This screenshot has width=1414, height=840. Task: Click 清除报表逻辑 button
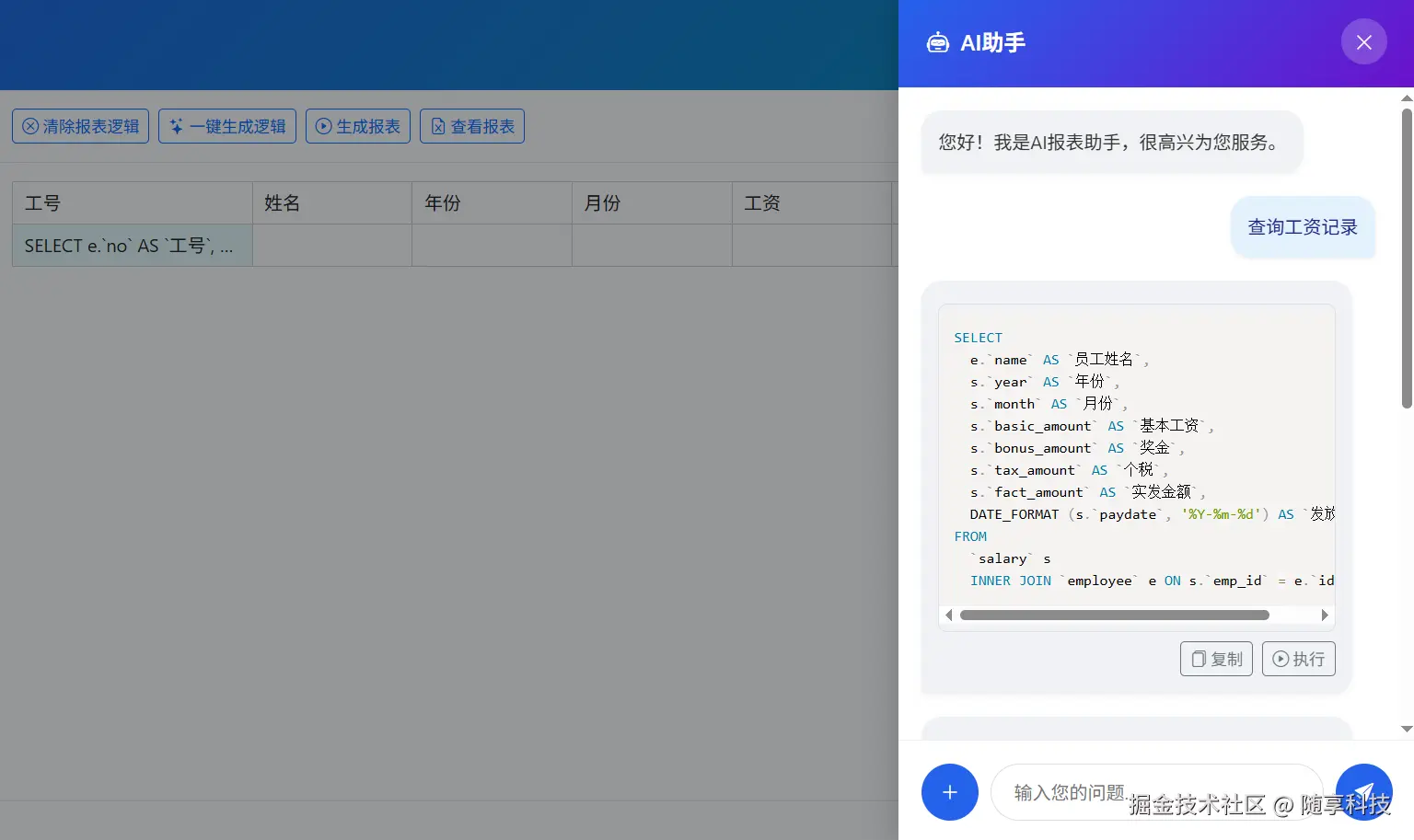click(80, 126)
